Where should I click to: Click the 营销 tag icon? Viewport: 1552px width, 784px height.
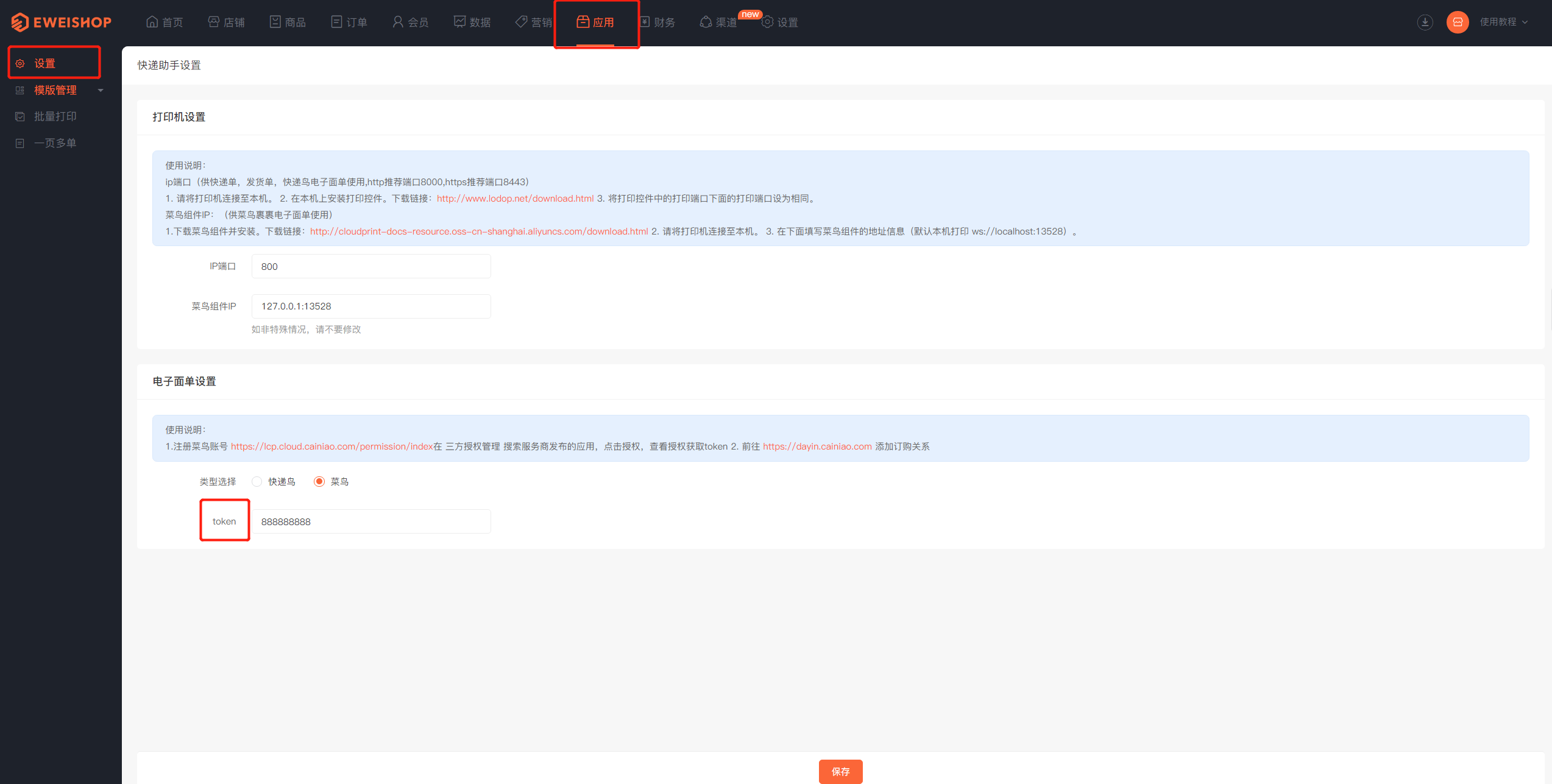click(x=522, y=22)
